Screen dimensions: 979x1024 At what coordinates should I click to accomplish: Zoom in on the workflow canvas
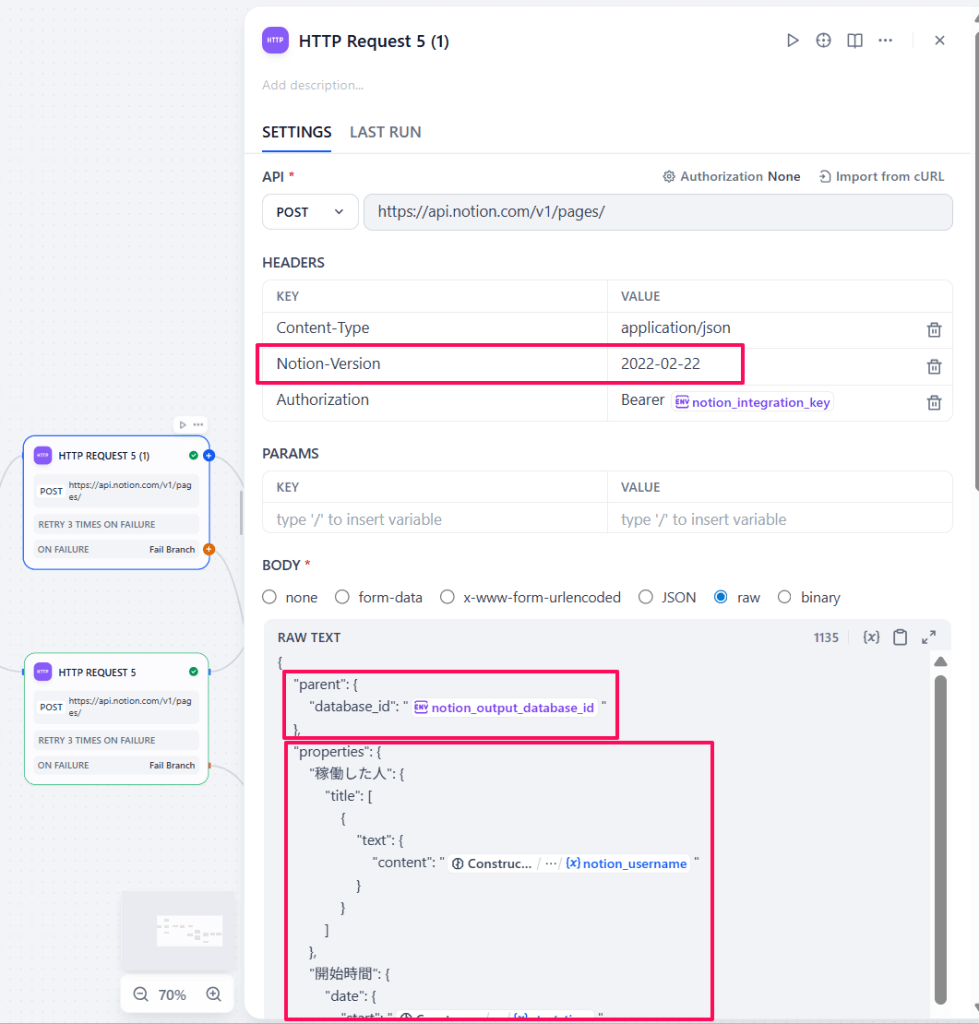[x=213, y=994]
